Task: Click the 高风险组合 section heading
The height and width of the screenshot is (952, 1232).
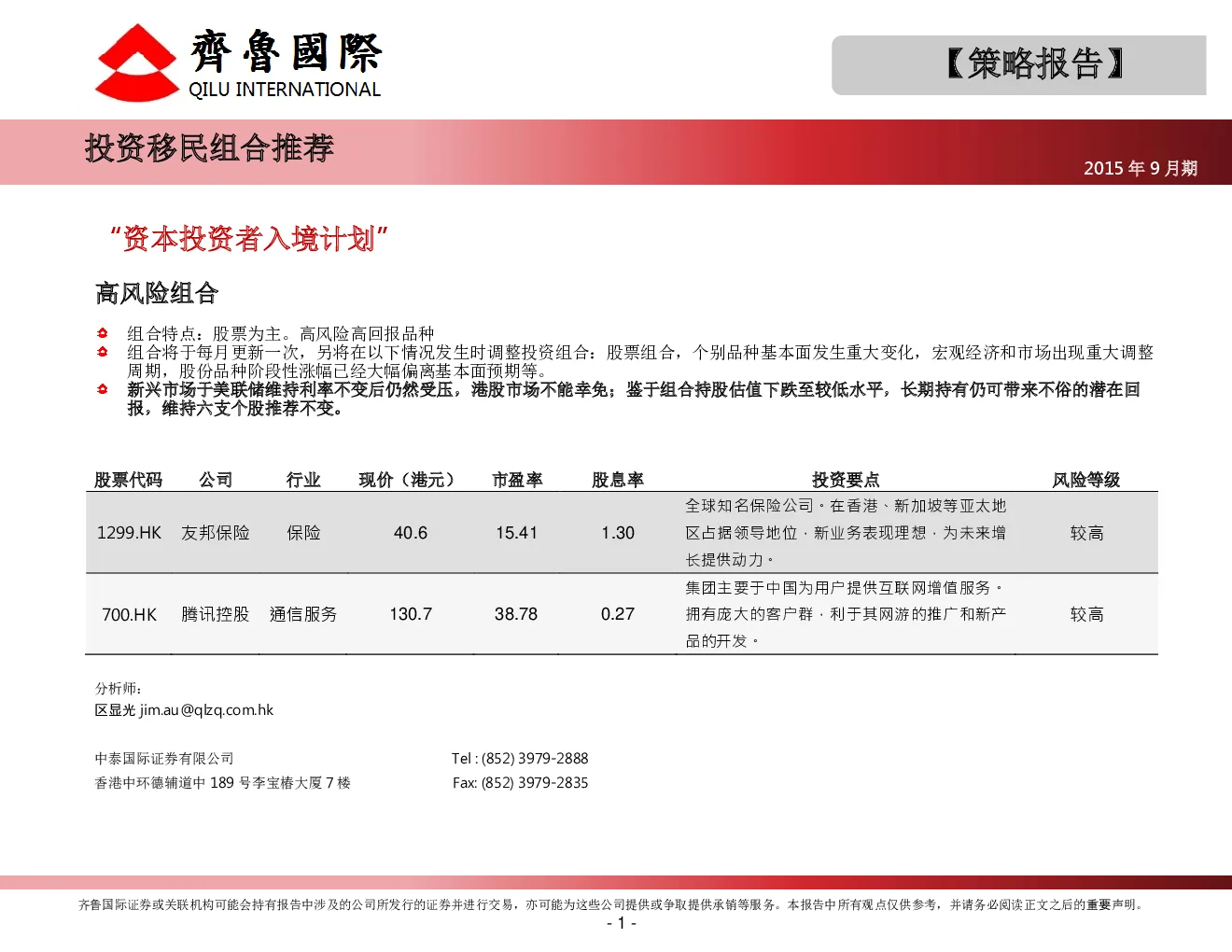Action: coord(157,293)
